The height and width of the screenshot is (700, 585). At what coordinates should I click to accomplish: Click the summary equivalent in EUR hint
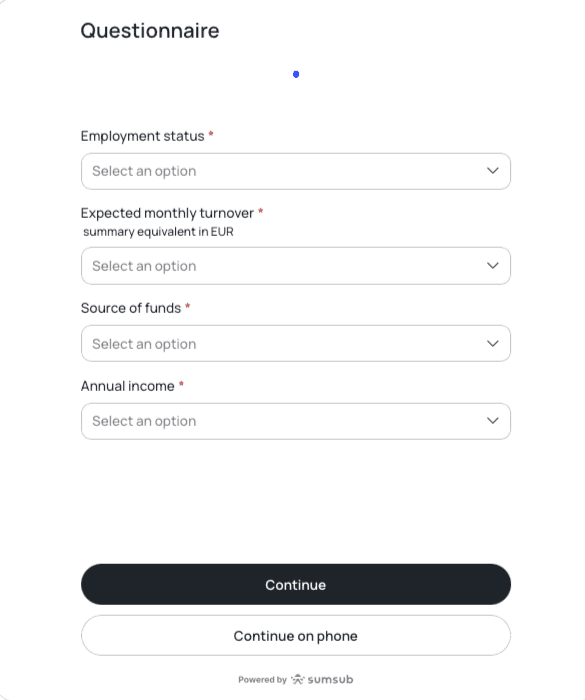tap(158, 232)
